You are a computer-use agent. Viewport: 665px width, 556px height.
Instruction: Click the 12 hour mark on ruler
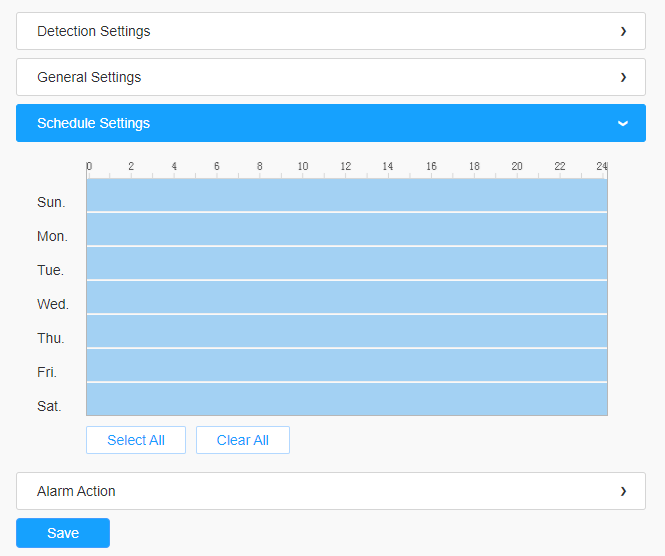pos(346,166)
